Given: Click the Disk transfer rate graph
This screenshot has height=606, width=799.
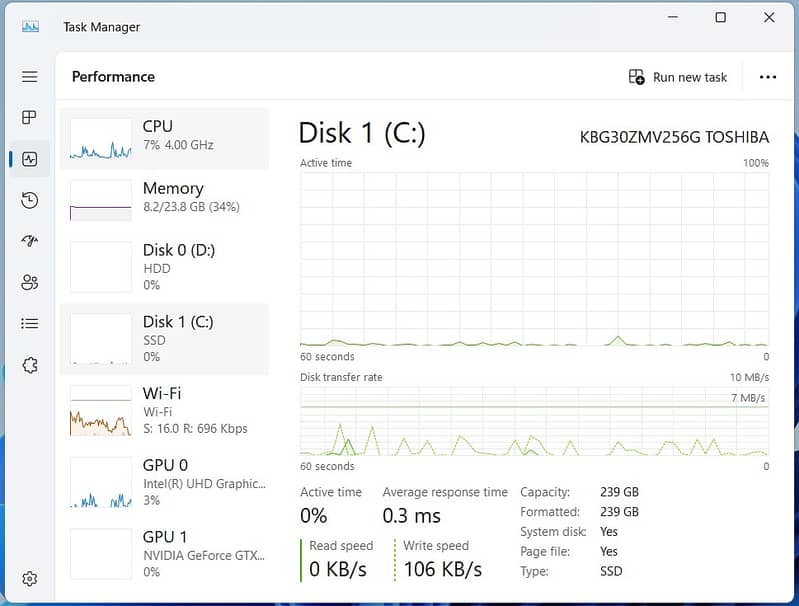Looking at the screenshot, I should pos(534,421).
